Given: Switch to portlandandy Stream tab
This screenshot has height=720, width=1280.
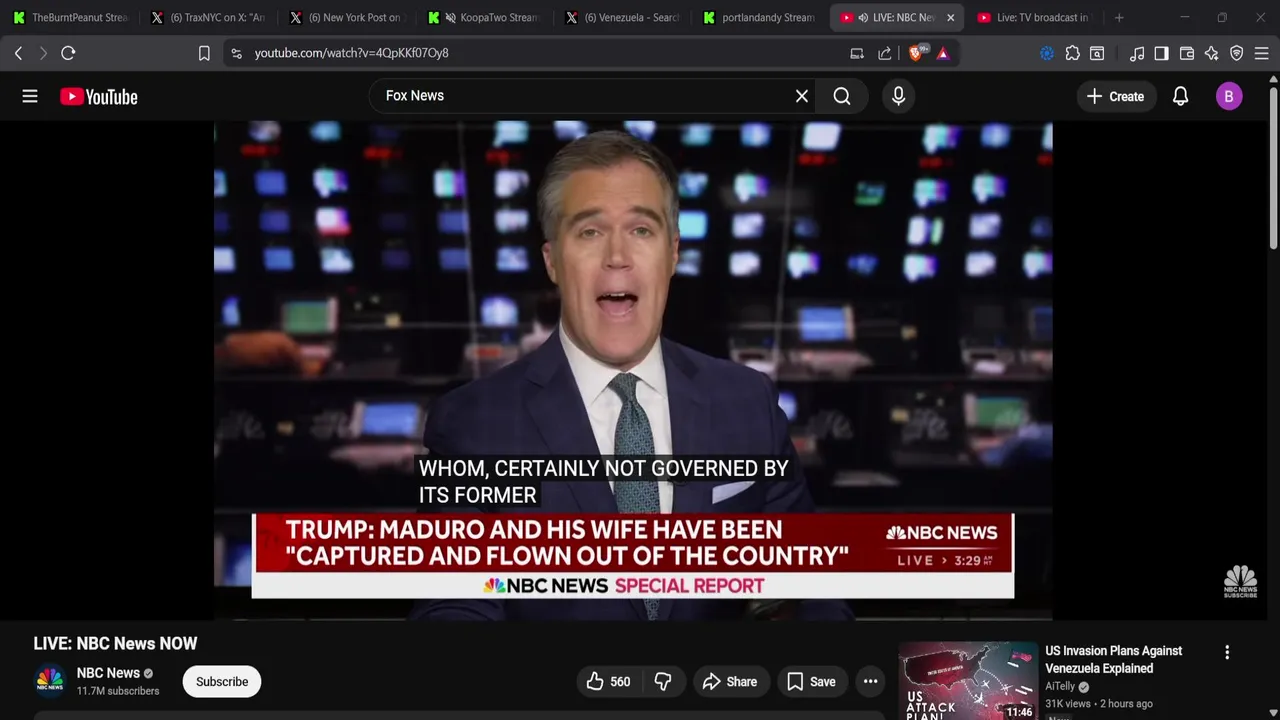Looking at the screenshot, I should tap(760, 18).
